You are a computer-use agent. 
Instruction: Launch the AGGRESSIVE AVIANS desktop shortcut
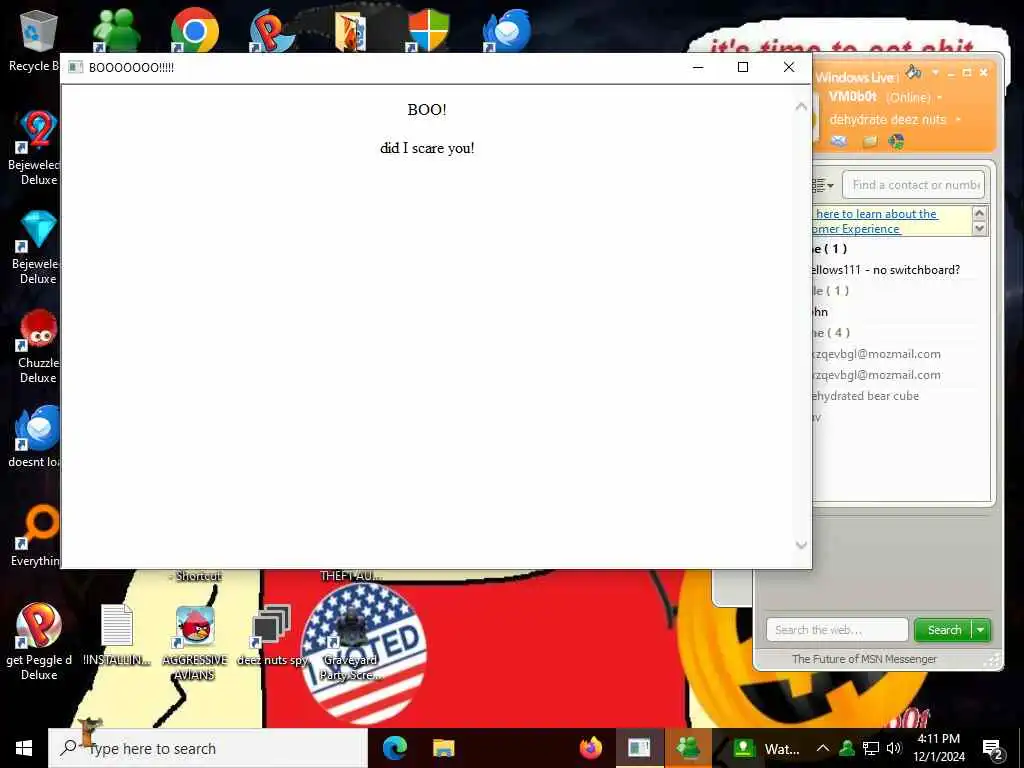coord(195,643)
